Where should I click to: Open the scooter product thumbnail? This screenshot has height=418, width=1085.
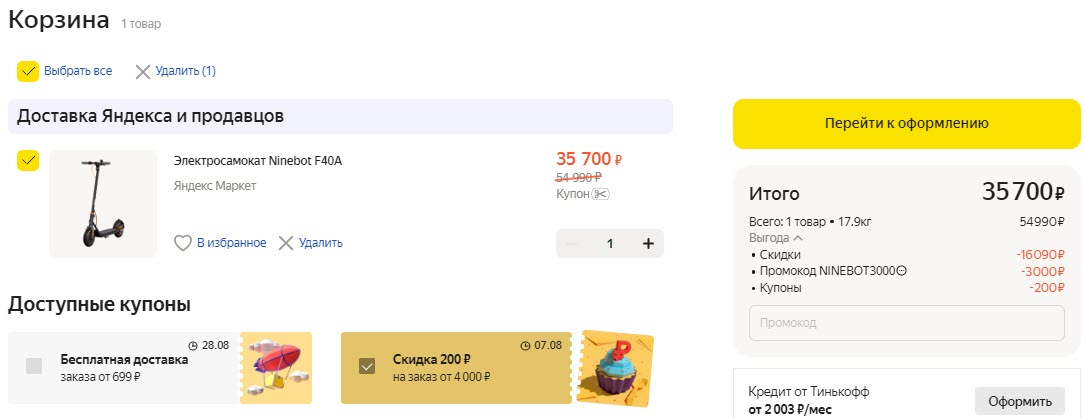tap(103, 203)
